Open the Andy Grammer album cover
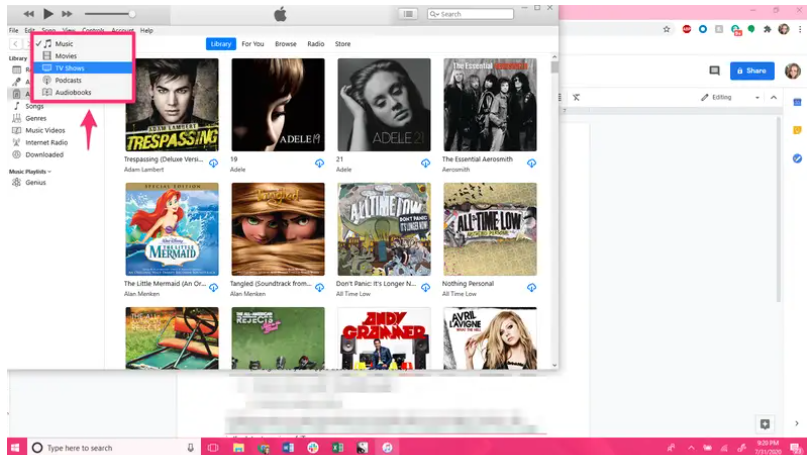The image size is (808, 457). click(x=384, y=338)
